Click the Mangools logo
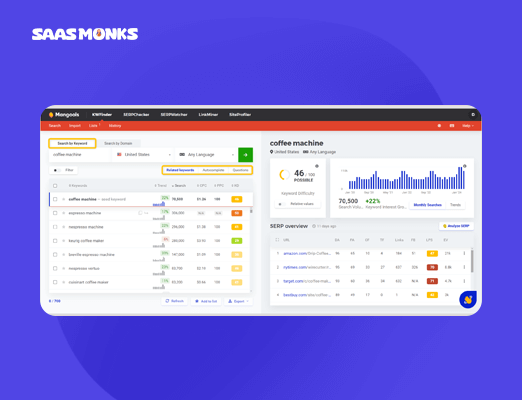 (64, 115)
